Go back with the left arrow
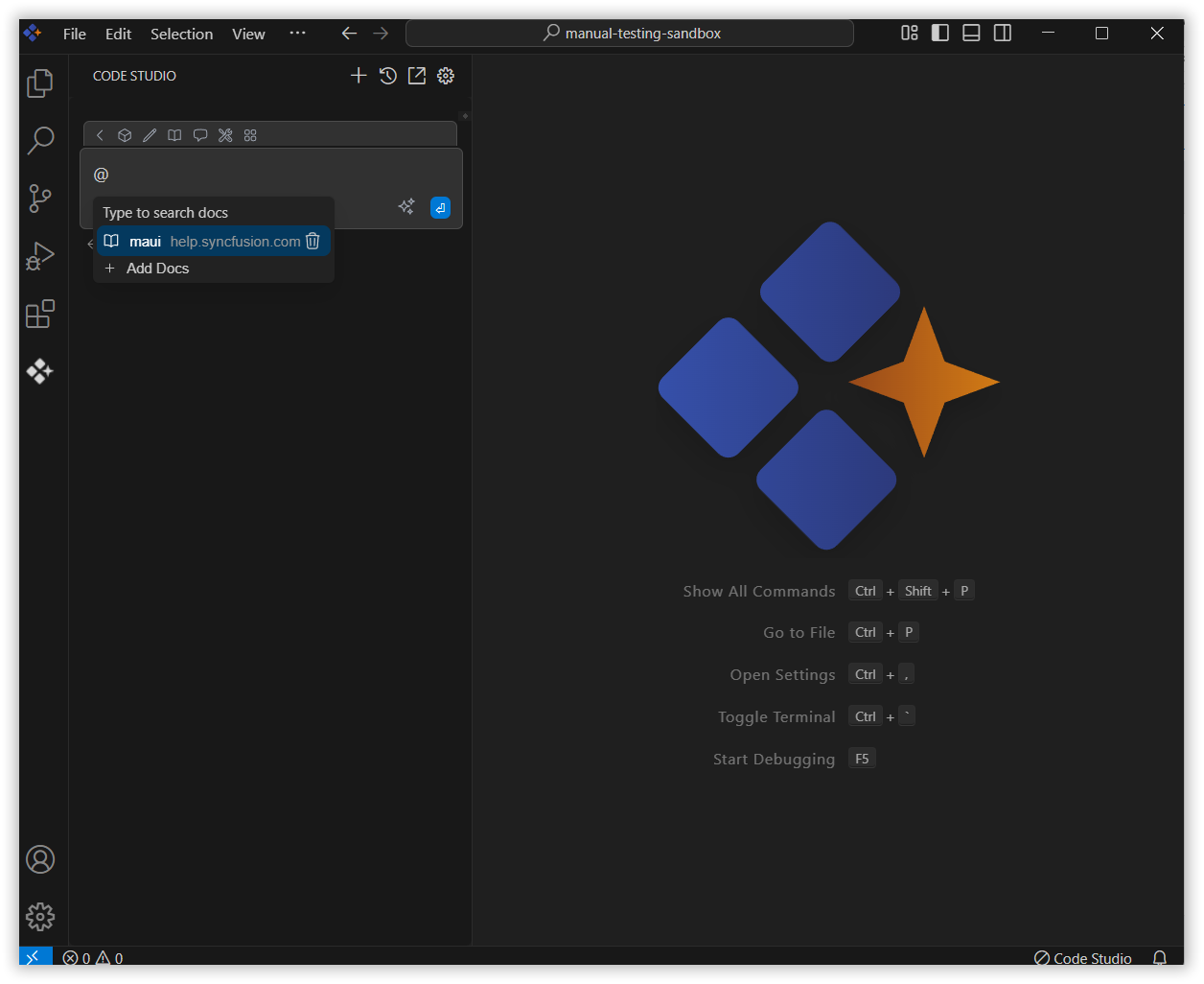Screen dimensions: 1204x984 click(x=349, y=34)
